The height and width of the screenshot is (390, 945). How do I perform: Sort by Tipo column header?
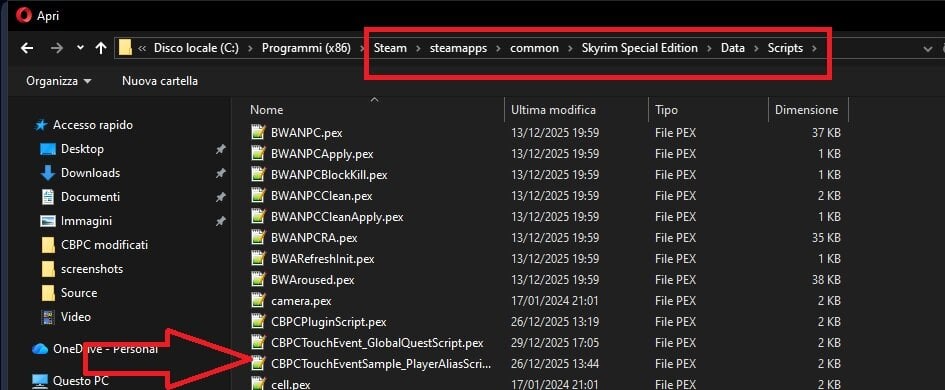coord(667,110)
